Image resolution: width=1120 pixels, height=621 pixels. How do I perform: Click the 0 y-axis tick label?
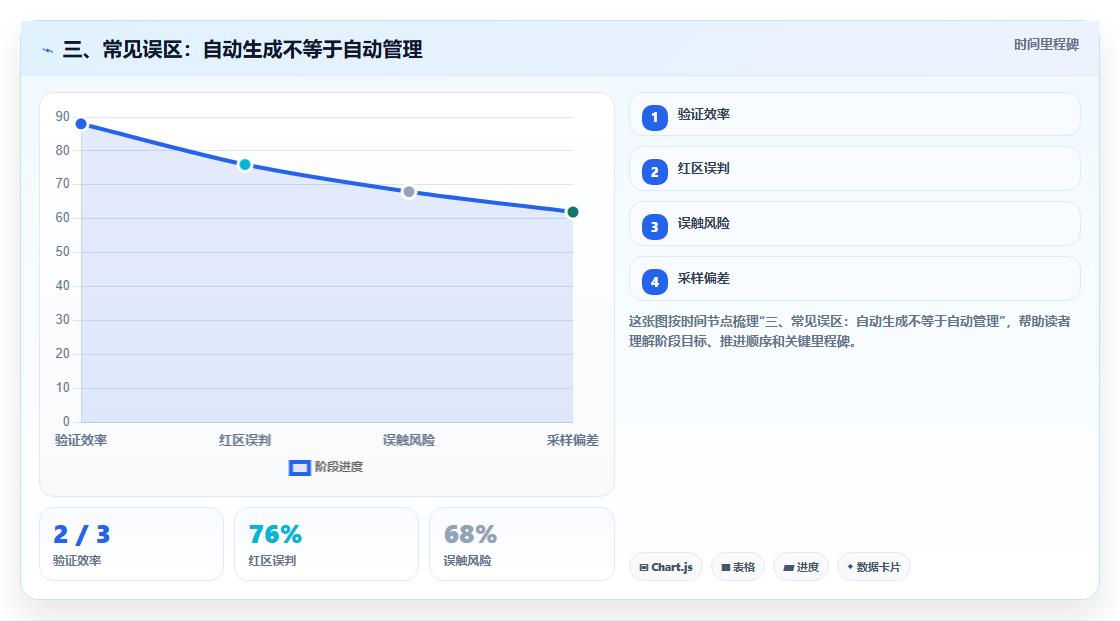point(66,422)
